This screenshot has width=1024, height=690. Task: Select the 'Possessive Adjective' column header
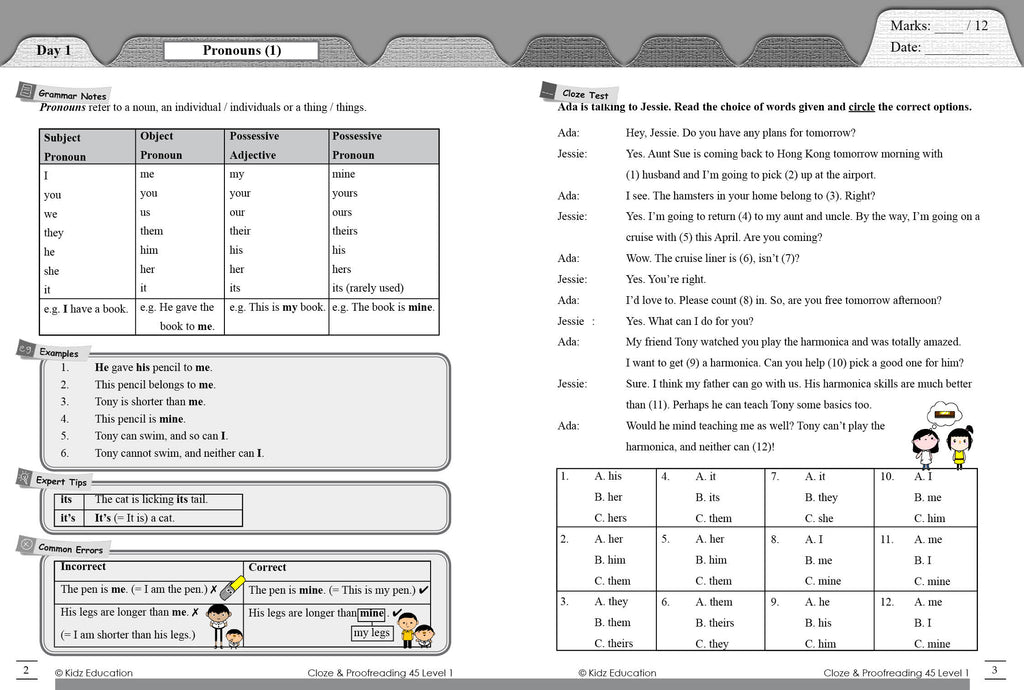[x=276, y=146]
